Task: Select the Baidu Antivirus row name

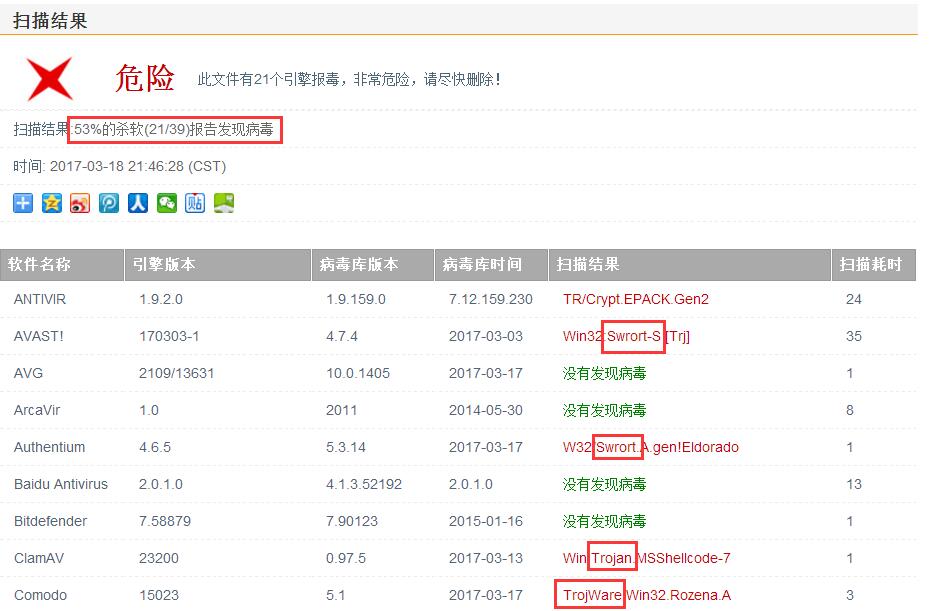Action: 61,484
